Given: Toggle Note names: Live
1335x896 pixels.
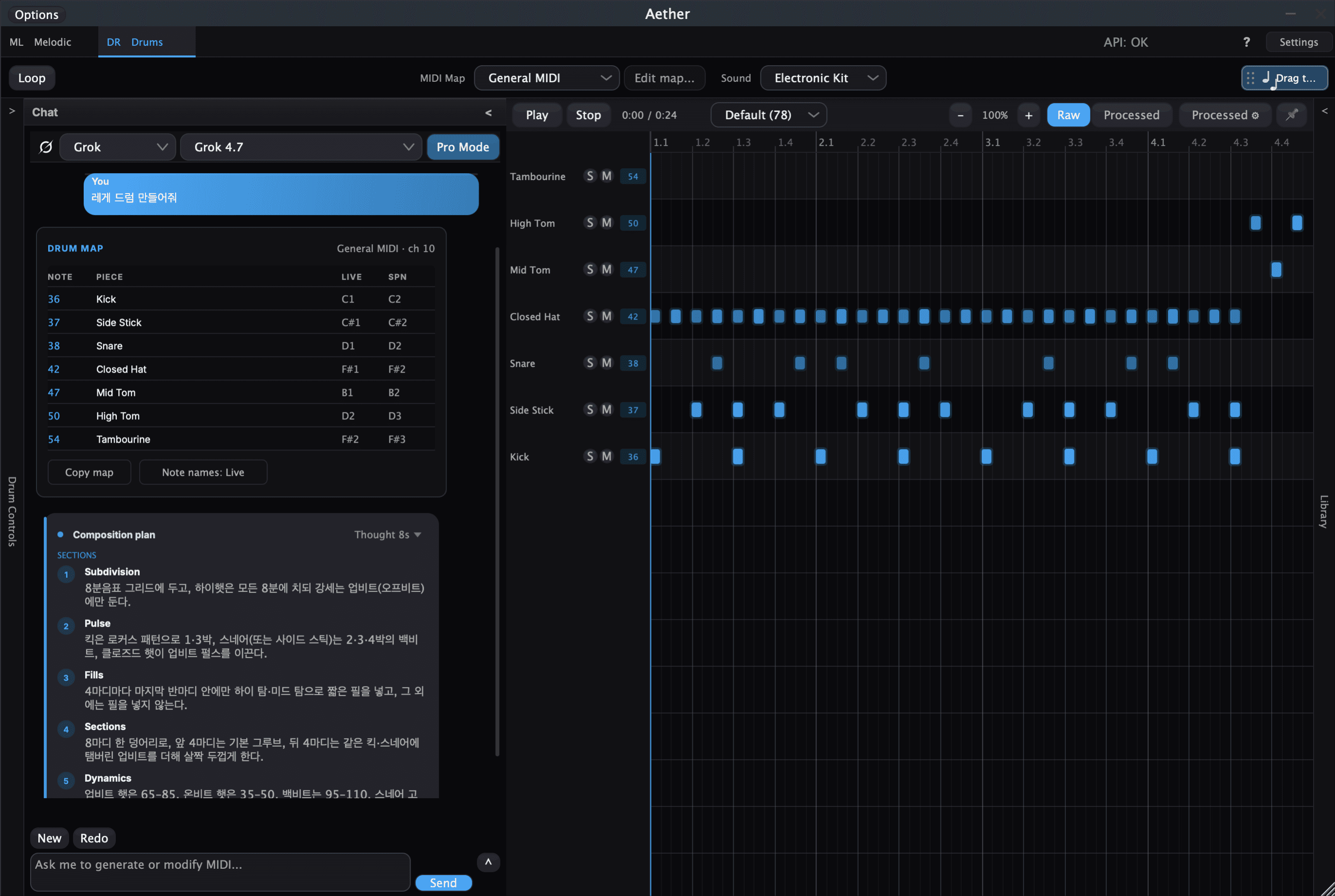Looking at the screenshot, I should 203,473.
